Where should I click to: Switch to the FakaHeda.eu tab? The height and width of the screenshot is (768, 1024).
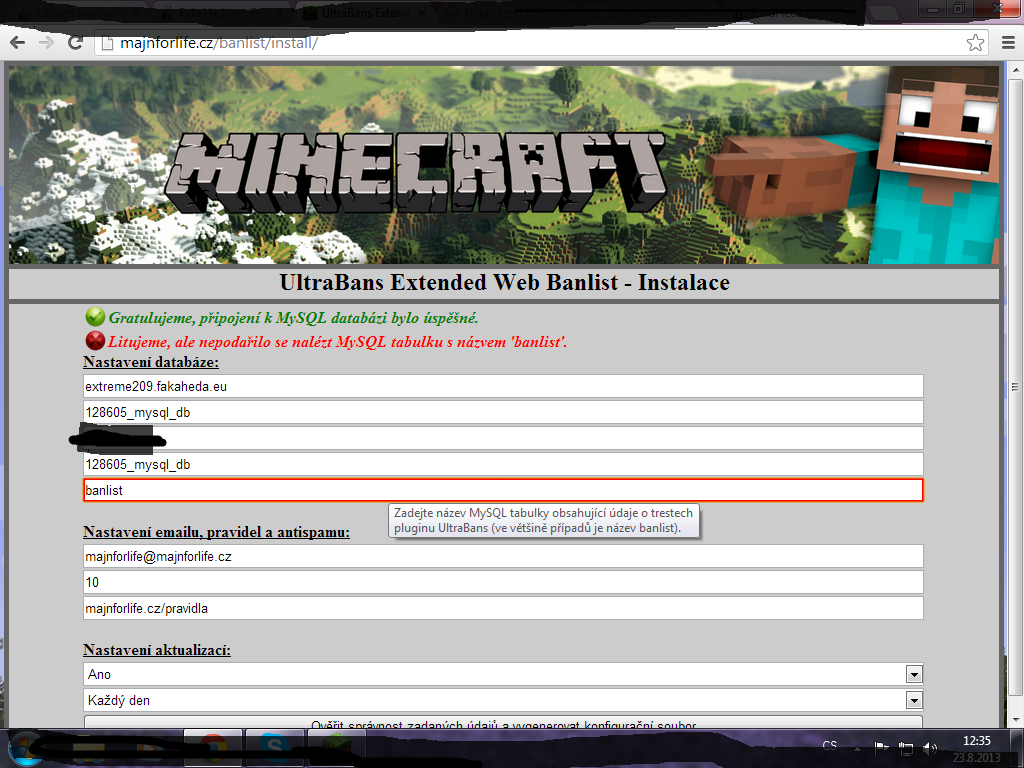tap(222, 12)
